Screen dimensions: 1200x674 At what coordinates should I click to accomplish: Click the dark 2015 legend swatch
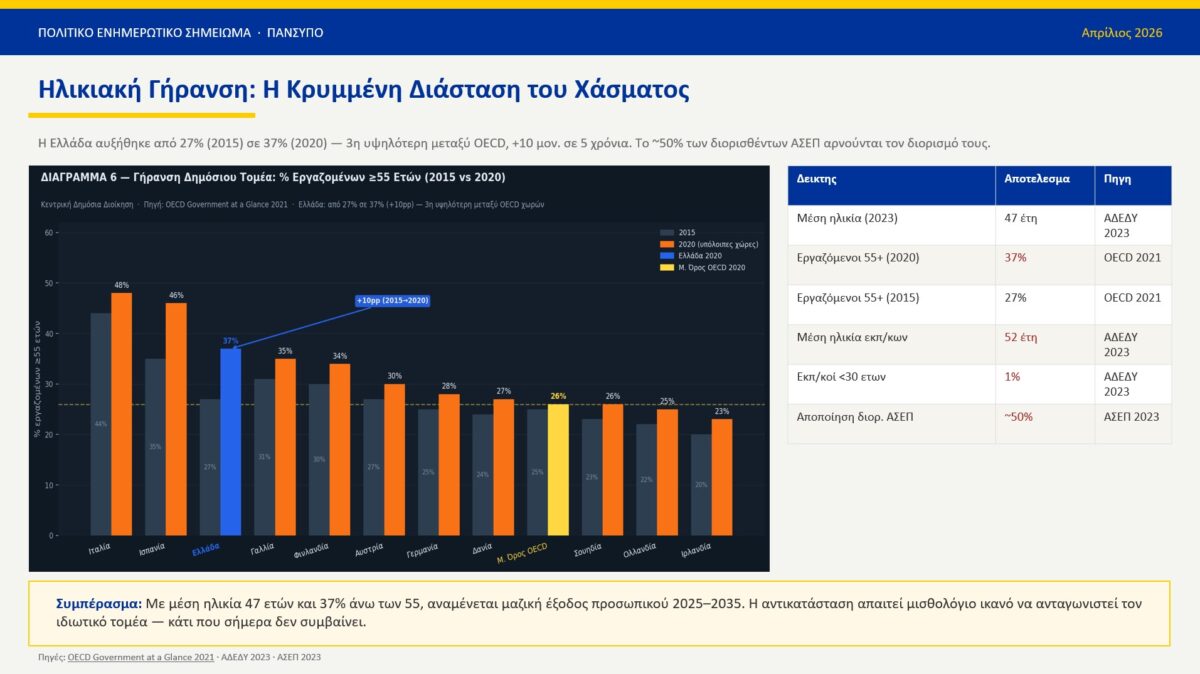tap(667, 232)
